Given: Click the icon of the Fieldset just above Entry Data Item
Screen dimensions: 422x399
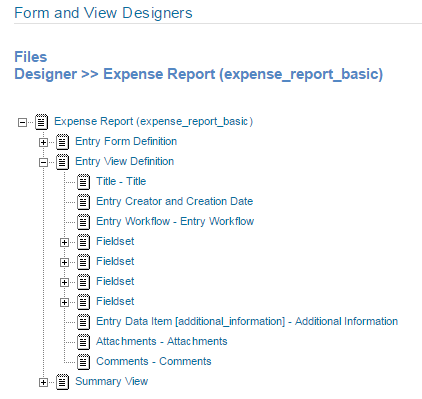Looking at the screenshot, I should [x=83, y=302].
